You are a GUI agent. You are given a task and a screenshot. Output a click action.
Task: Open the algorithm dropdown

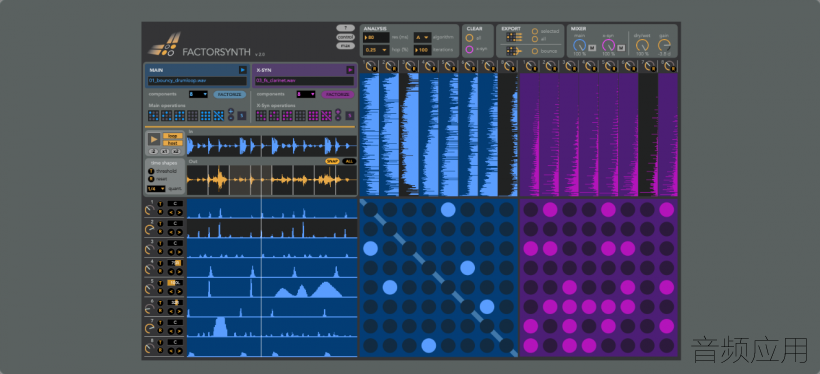422,37
